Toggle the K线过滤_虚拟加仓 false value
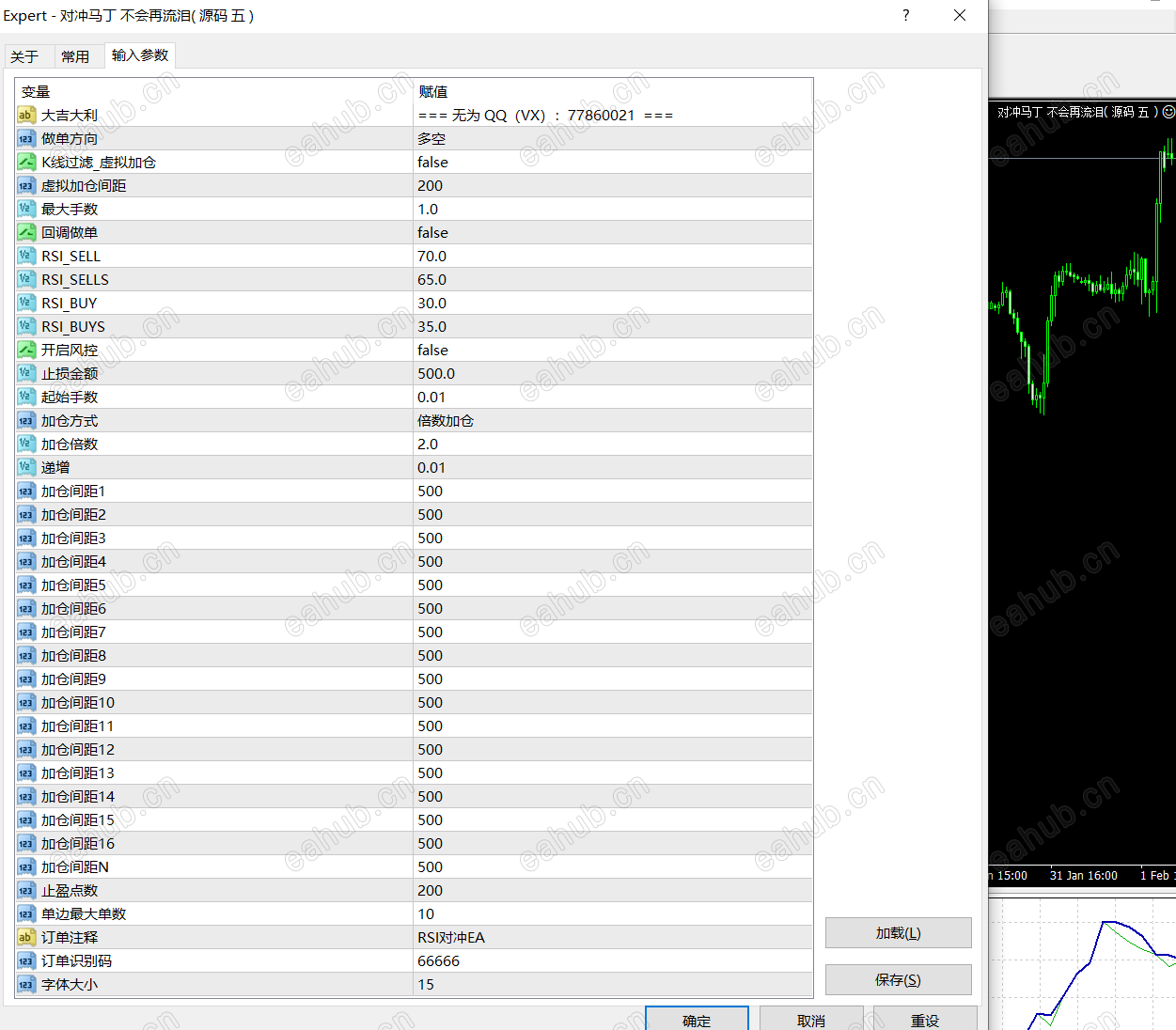The width and height of the screenshot is (1176, 1030). coord(613,162)
